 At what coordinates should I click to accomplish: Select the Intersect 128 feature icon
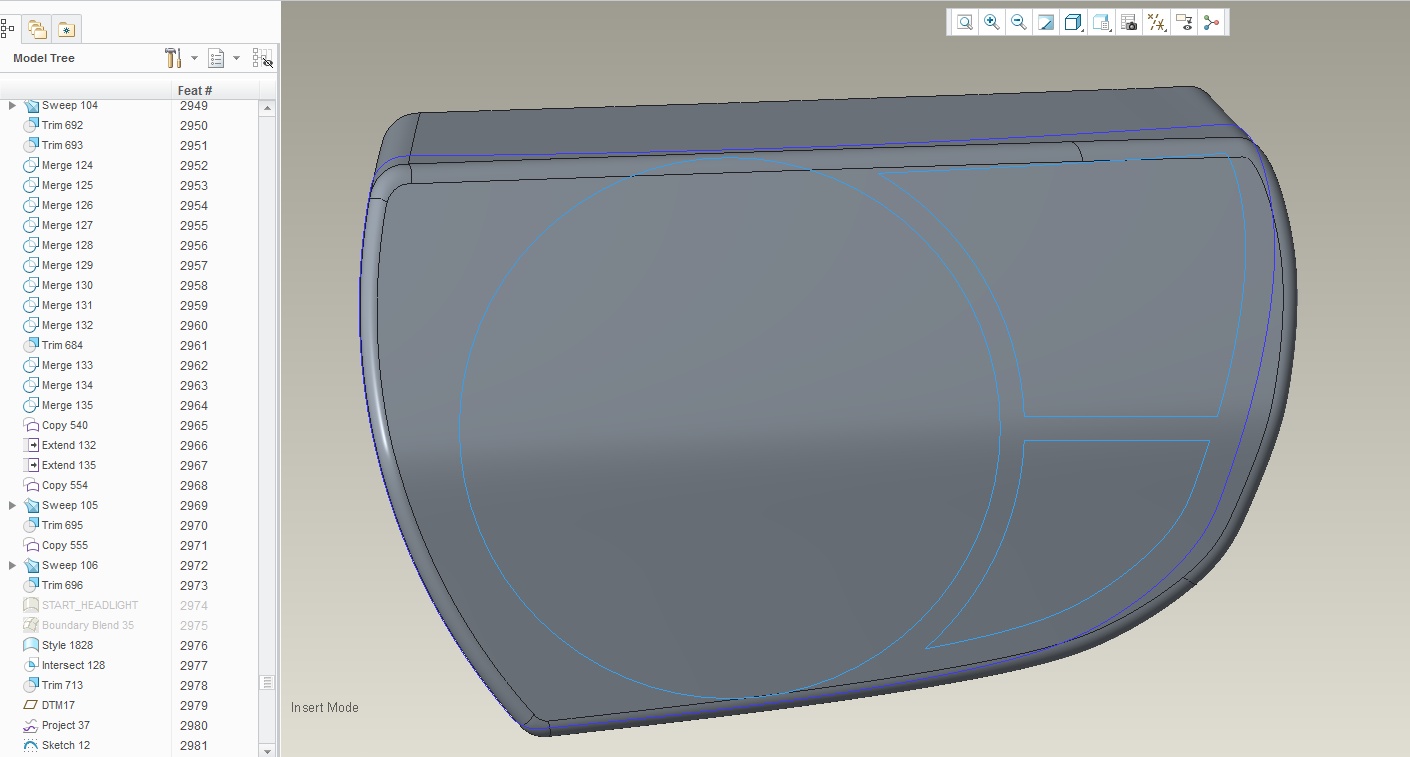[x=31, y=665]
